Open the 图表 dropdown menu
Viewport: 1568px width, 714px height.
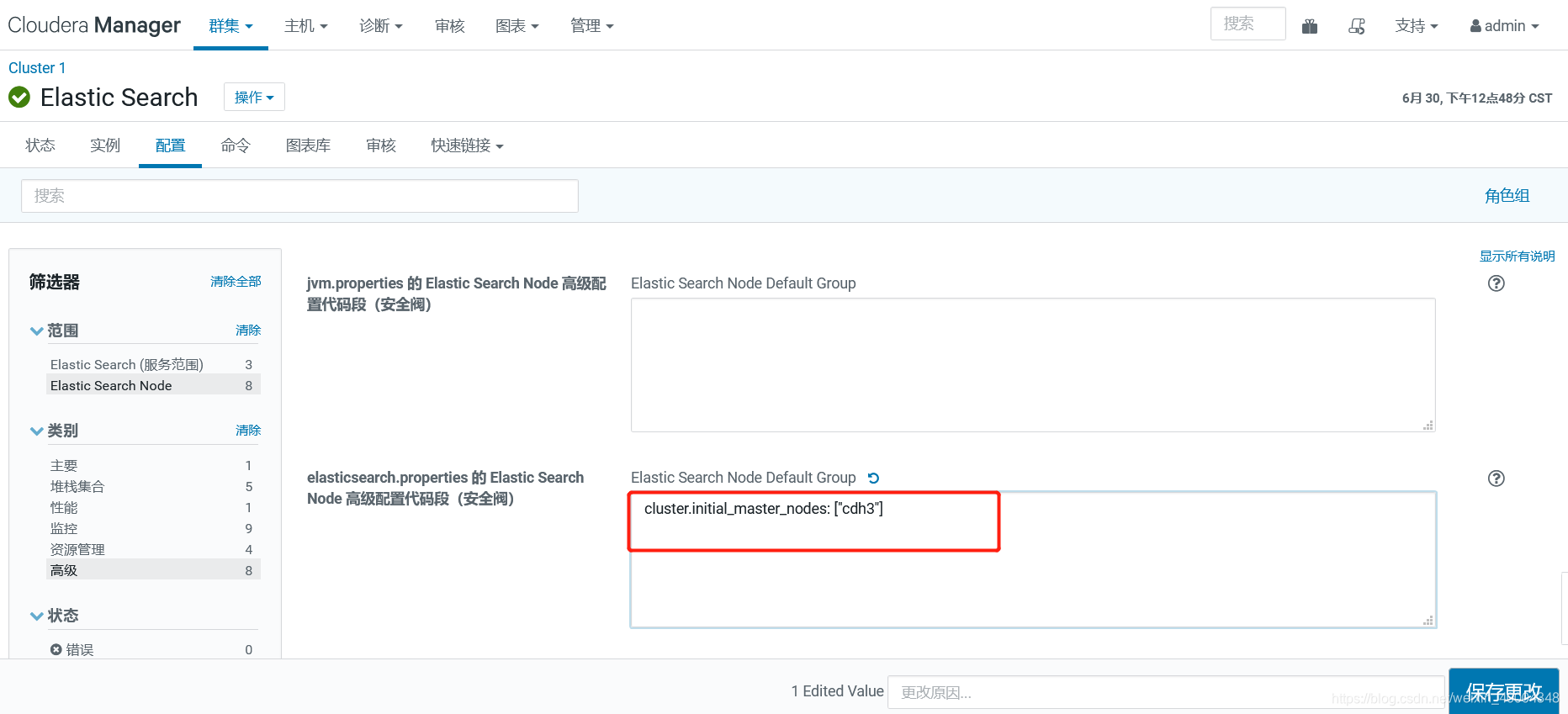[517, 26]
